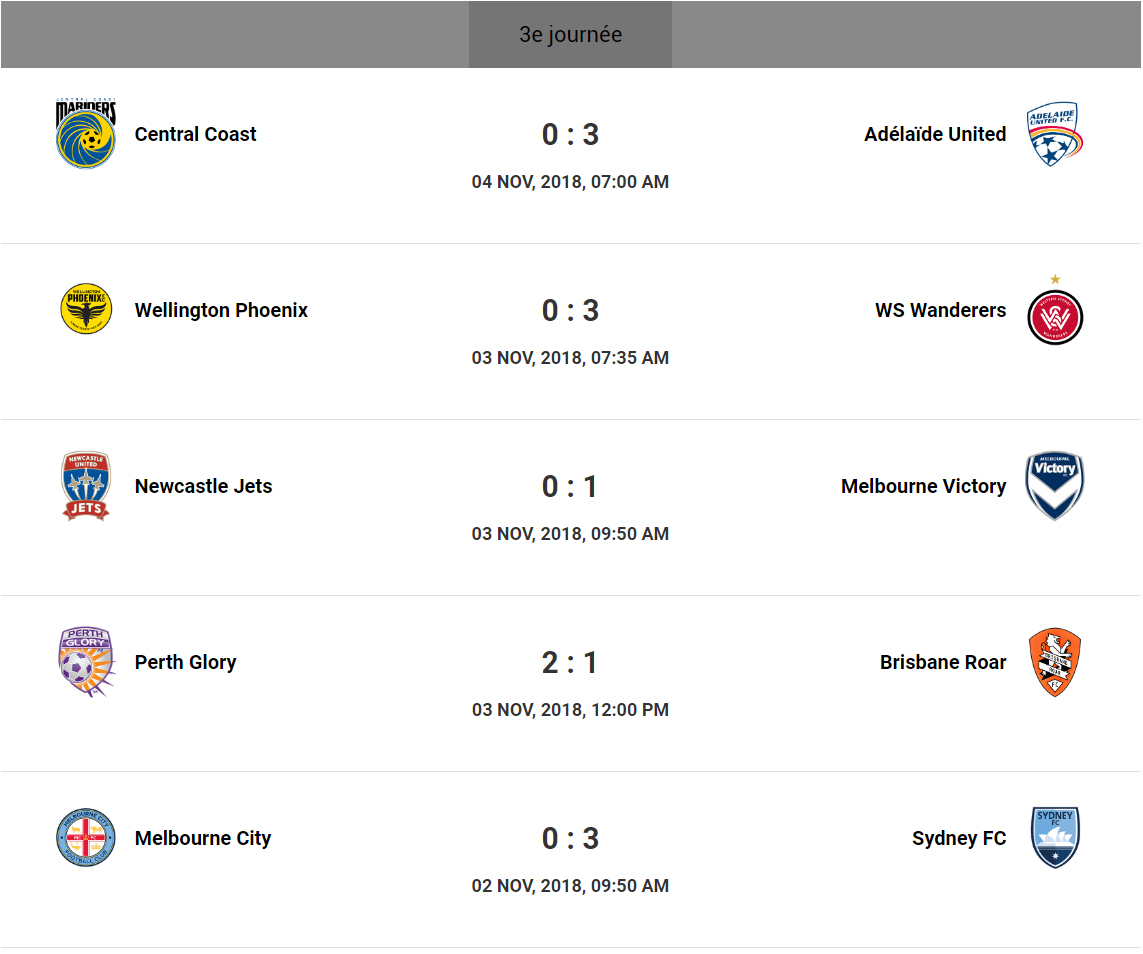Open the Wellington Phoenix team link

pyautogui.click(x=221, y=310)
